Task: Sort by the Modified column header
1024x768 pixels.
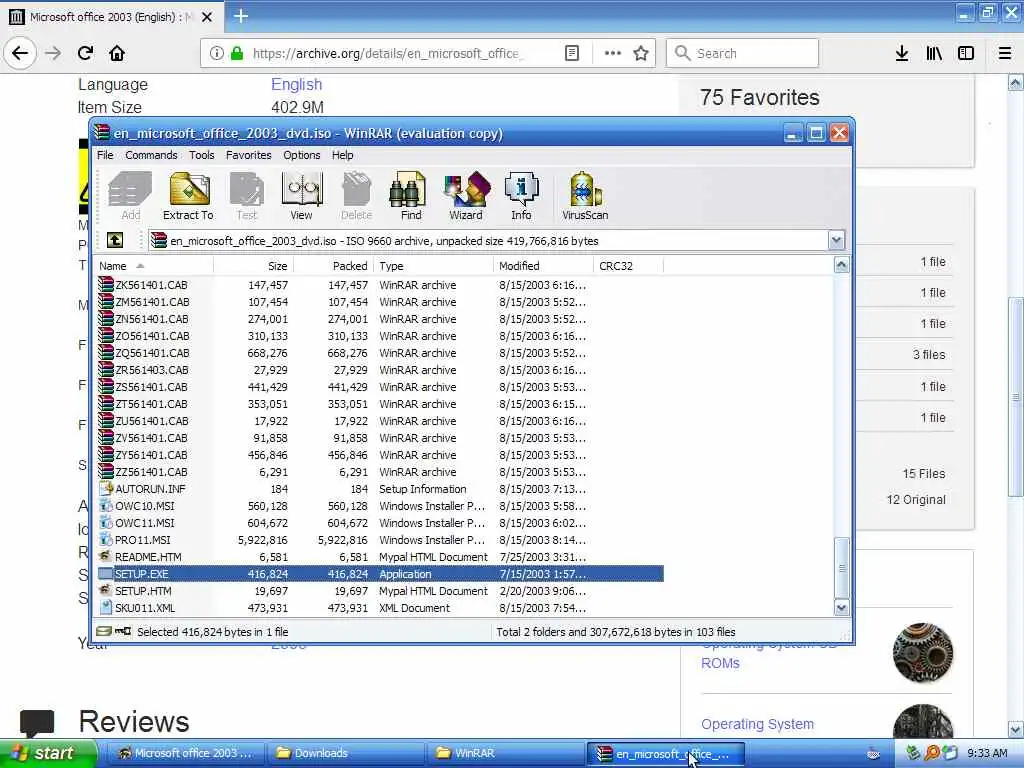Action: [x=543, y=266]
